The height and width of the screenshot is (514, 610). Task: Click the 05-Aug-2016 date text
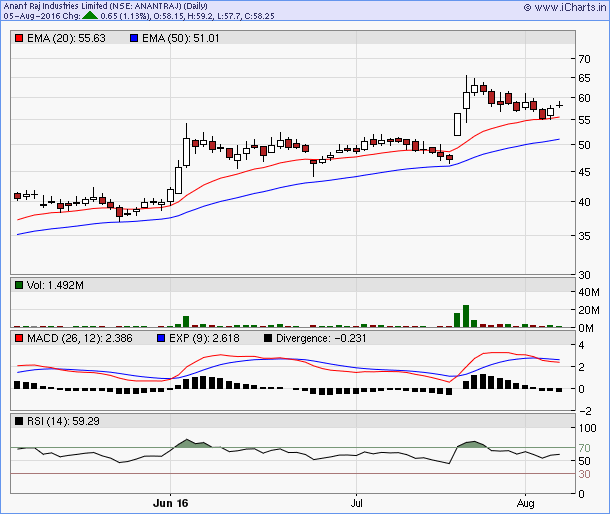[32, 16]
